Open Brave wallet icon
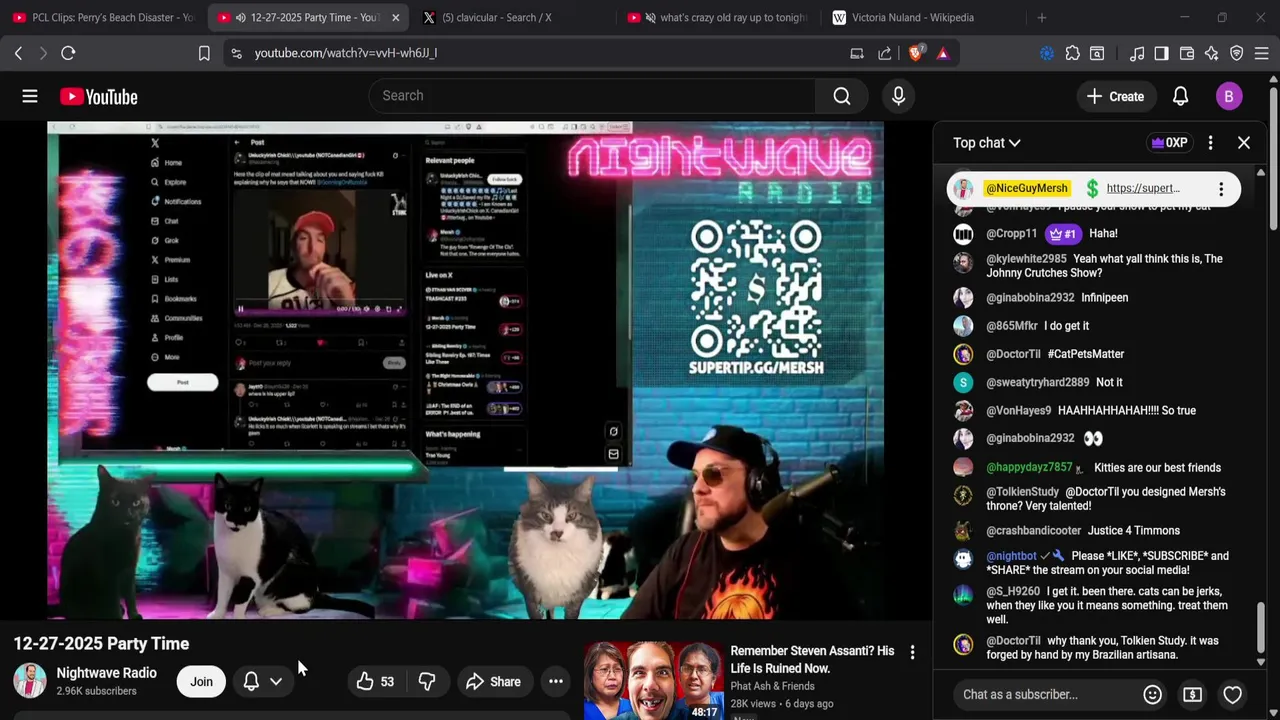Image resolution: width=1280 pixels, height=720 pixels. tap(1187, 53)
